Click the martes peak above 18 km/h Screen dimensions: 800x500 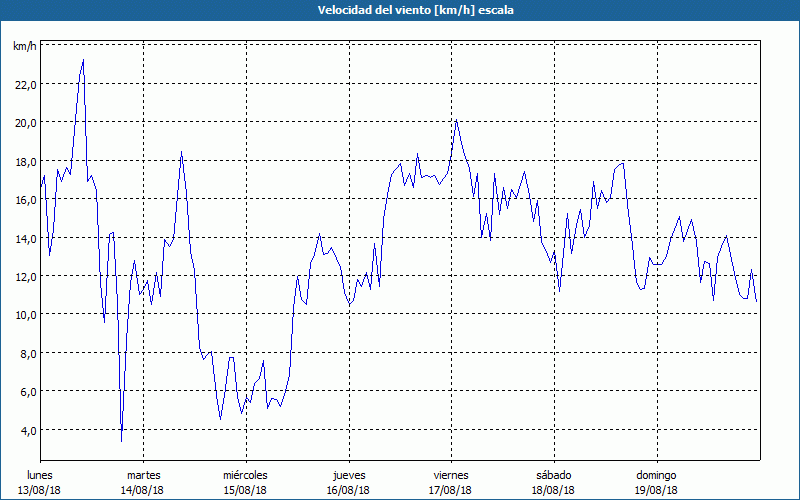[x=182, y=152]
